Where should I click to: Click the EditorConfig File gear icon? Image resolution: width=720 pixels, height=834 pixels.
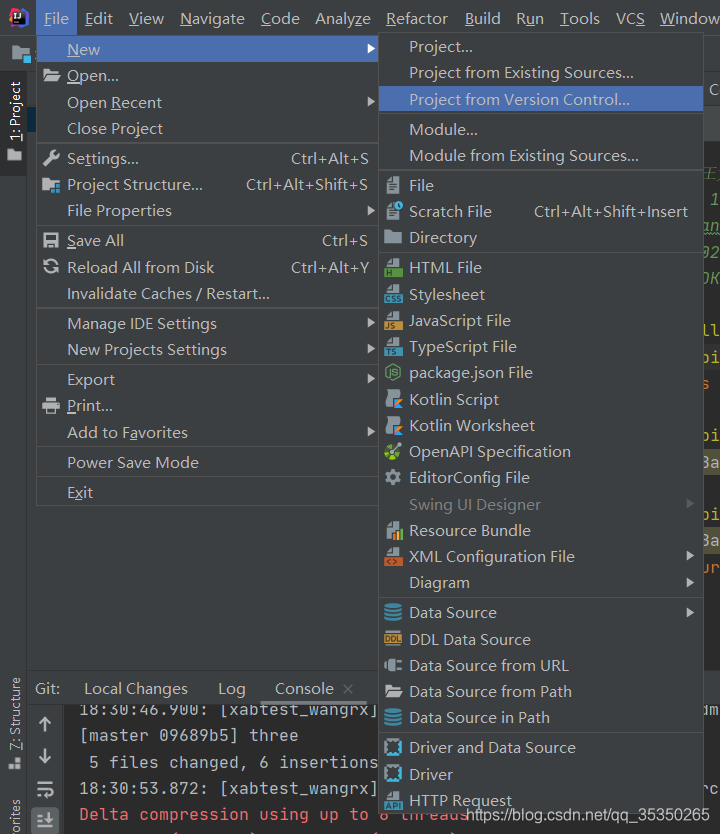(393, 477)
